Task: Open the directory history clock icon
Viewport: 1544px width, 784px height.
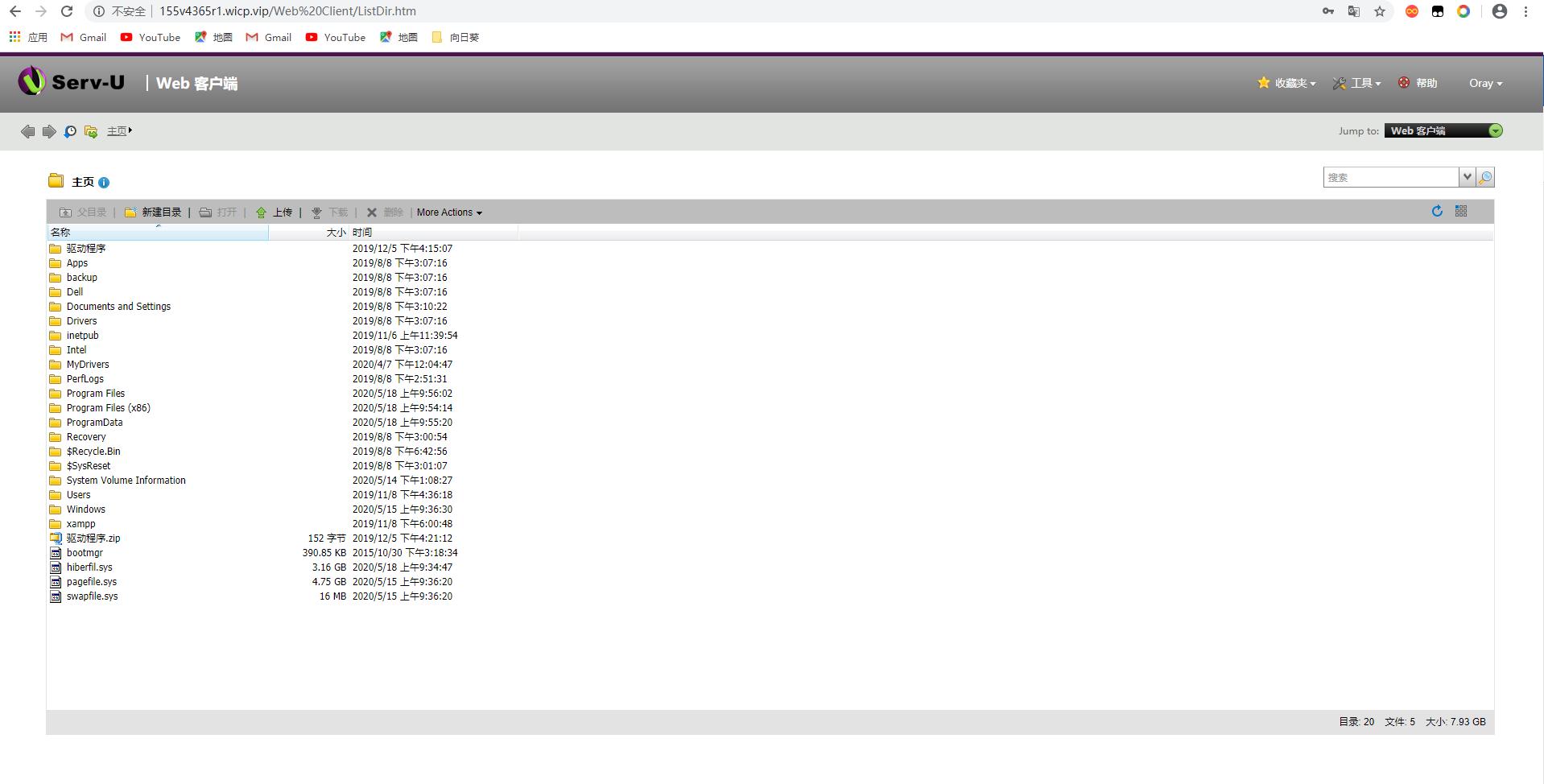Action: coord(70,131)
